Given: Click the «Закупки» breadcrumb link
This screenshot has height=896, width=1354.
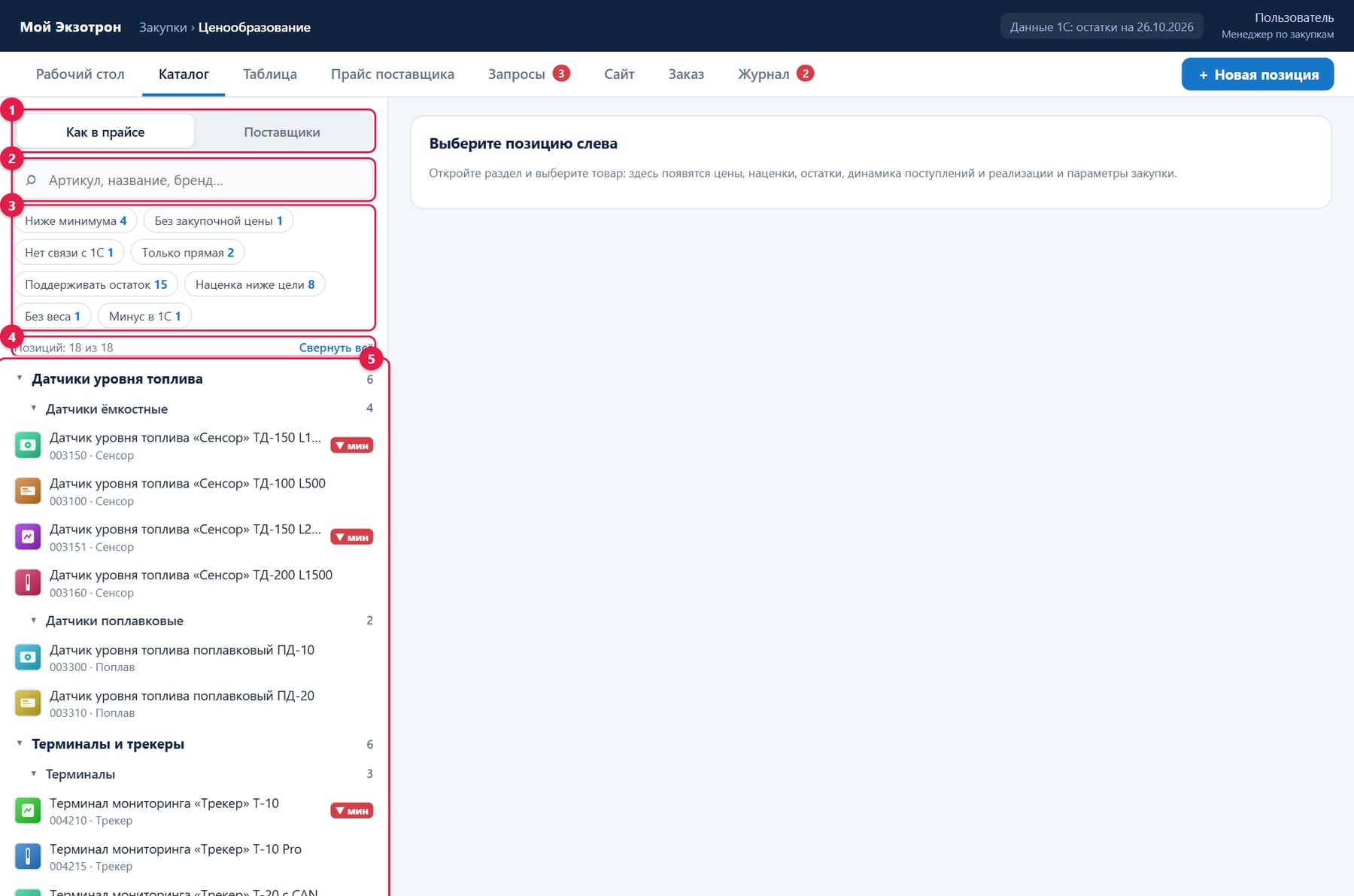Looking at the screenshot, I should 163,27.
